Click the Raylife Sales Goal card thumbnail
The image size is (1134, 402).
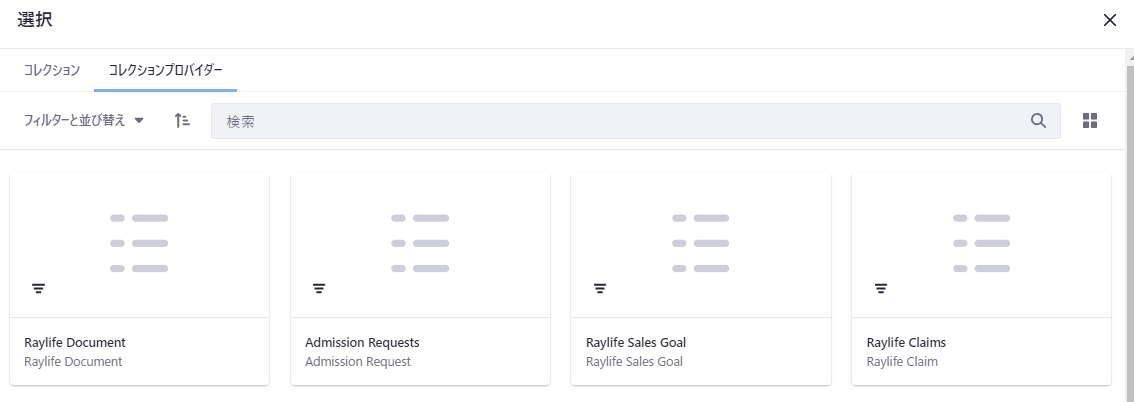click(x=701, y=243)
